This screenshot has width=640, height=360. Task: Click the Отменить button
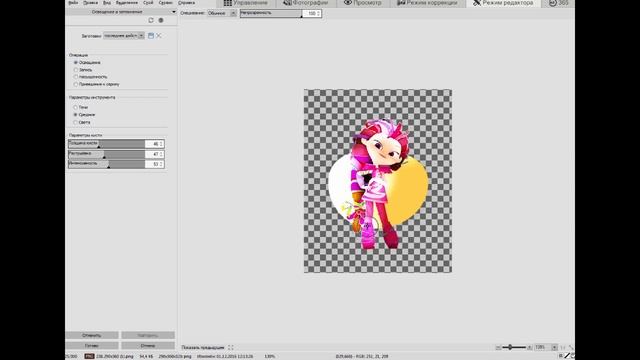(92, 335)
